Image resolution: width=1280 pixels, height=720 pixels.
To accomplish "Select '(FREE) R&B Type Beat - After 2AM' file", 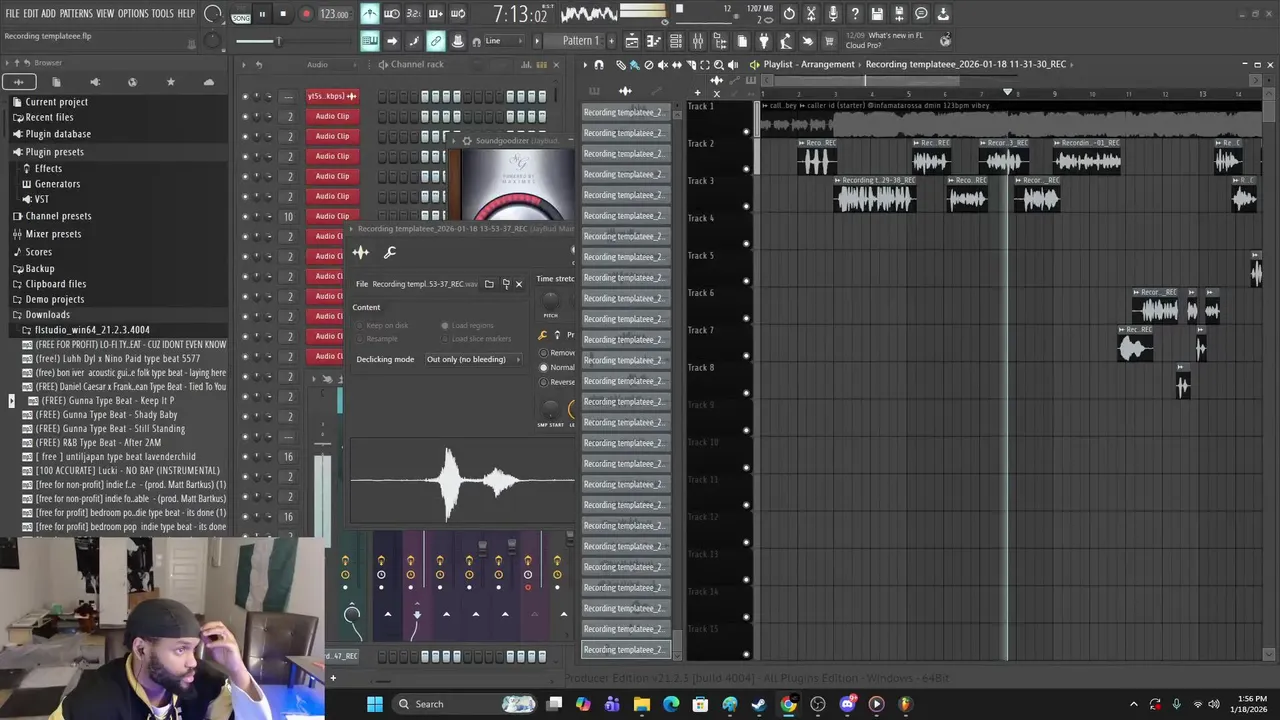I will coord(98,443).
